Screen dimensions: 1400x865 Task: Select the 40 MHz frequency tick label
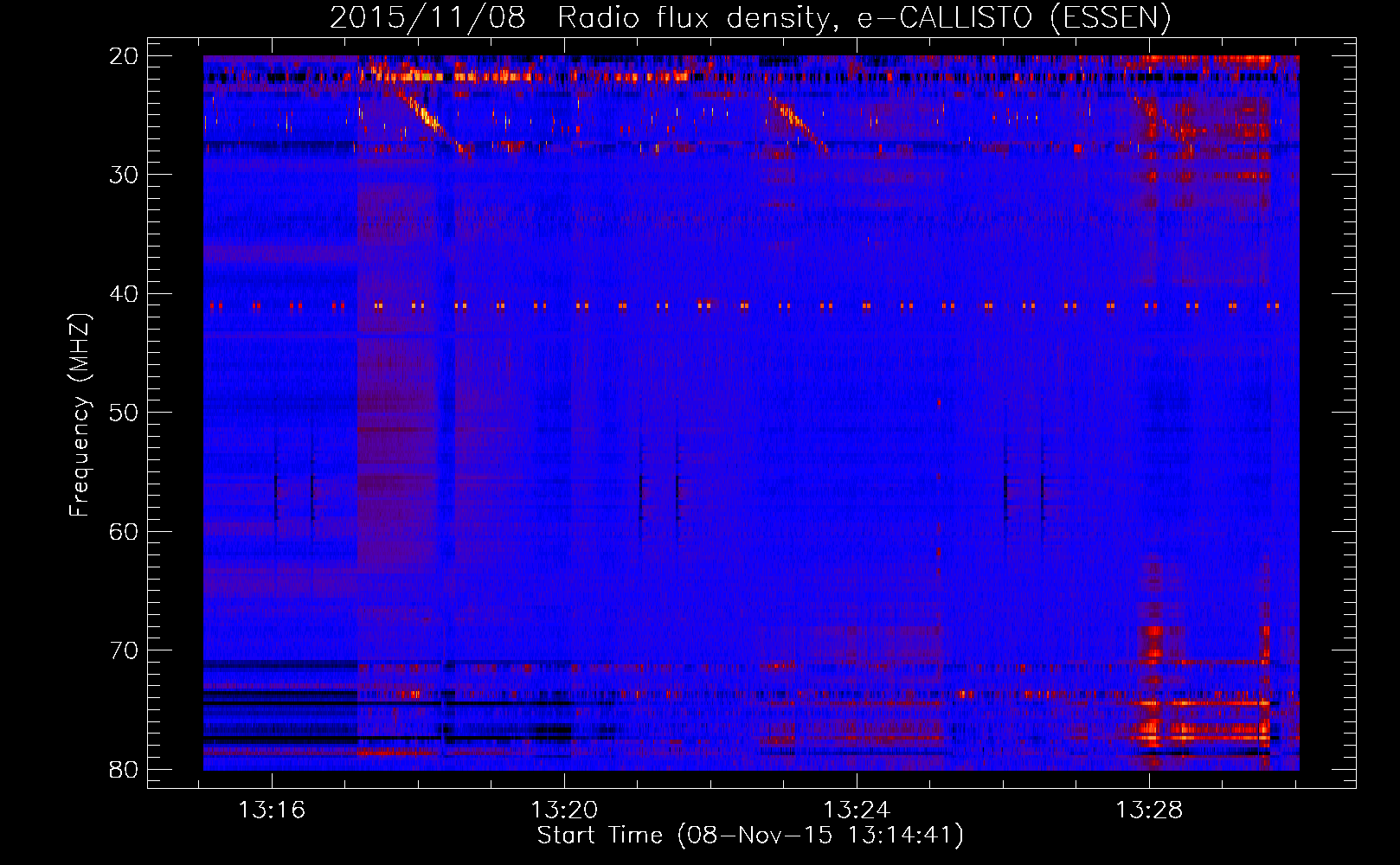(x=124, y=294)
